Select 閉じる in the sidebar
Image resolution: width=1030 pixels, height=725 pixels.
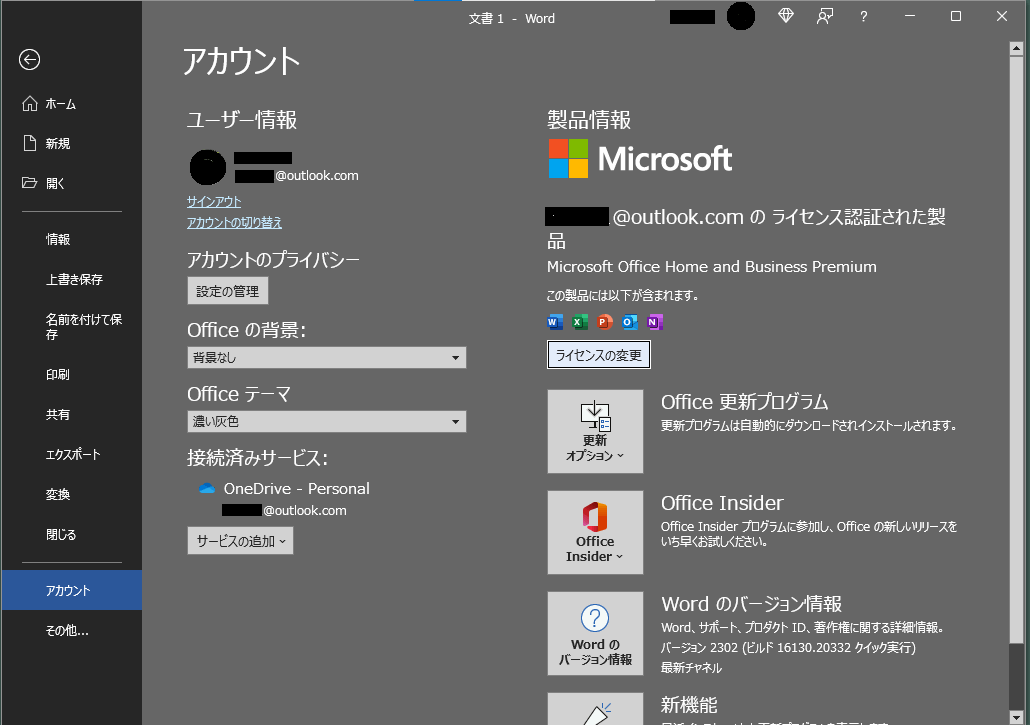71,535
